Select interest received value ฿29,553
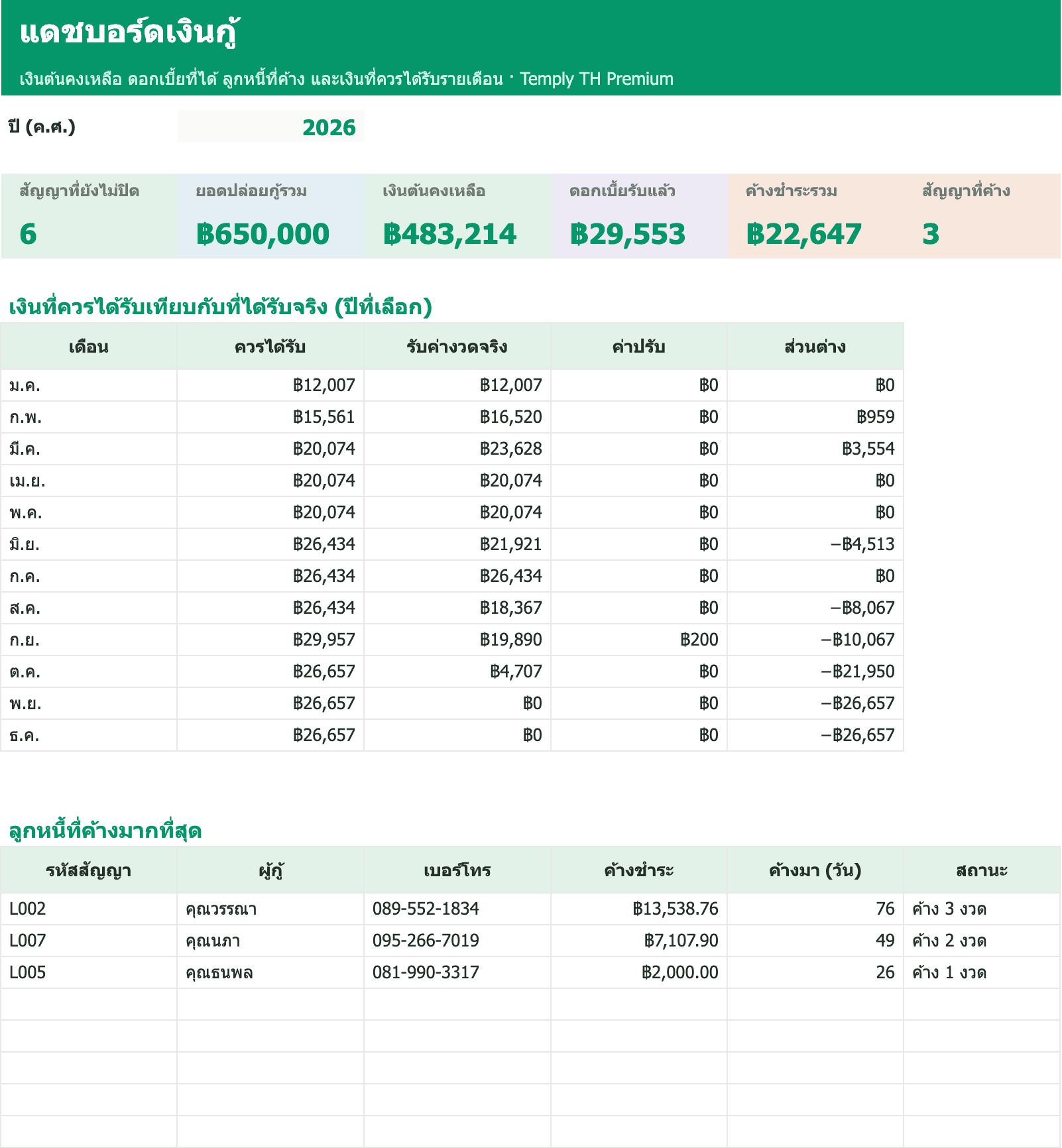The image size is (1062, 1148). (627, 234)
